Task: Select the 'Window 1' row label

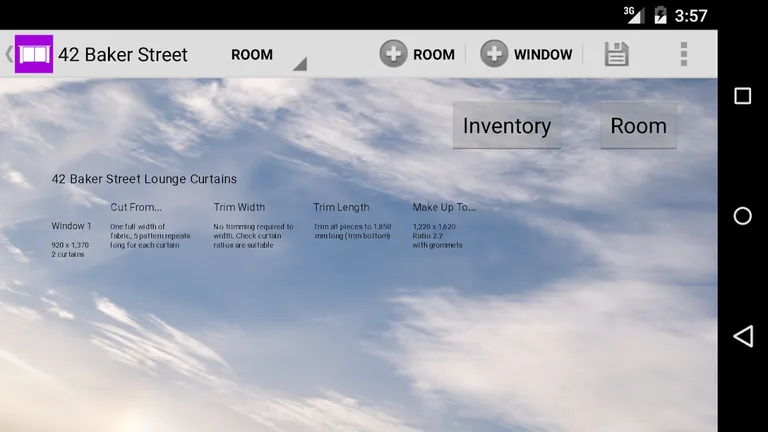Action: (72, 226)
